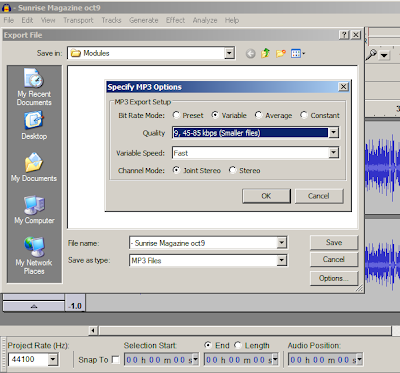Viewport: 400px width, 373px height.
Task: Select Average bit rate mode
Action: 258,115
